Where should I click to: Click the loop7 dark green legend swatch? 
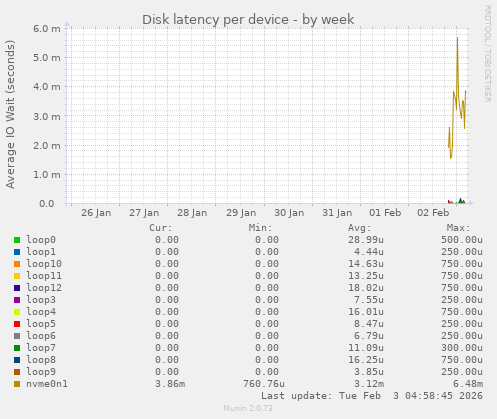click(17, 348)
